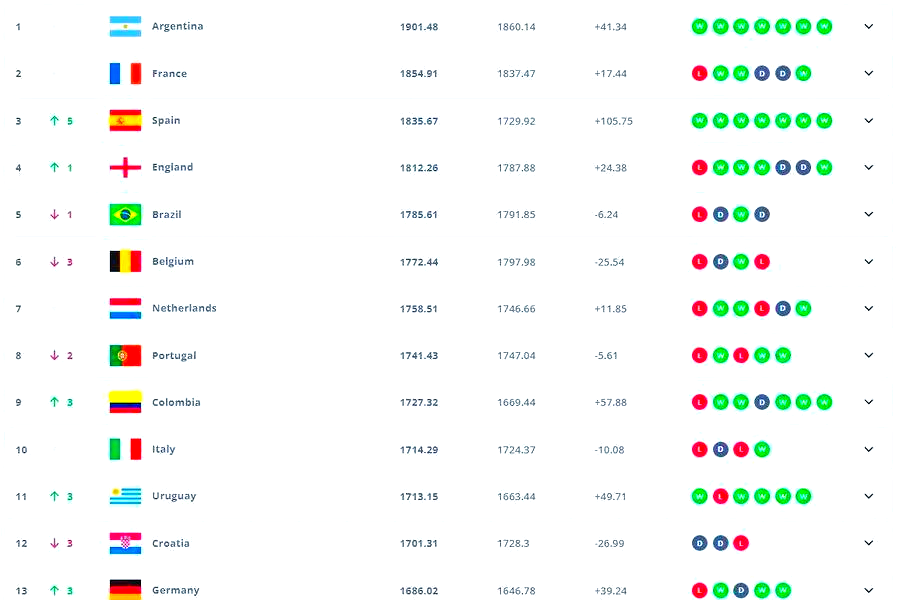The image size is (900, 600).
Task: Click Belgium's red down-arrow rank change
Action: coord(55,262)
